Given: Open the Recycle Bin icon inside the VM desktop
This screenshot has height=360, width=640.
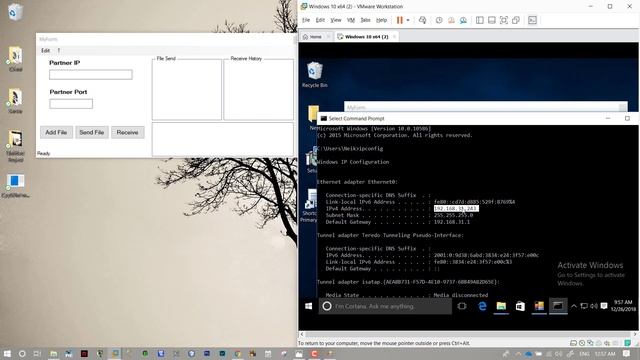Looking at the screenshot, I should click(x=315, y=75).
